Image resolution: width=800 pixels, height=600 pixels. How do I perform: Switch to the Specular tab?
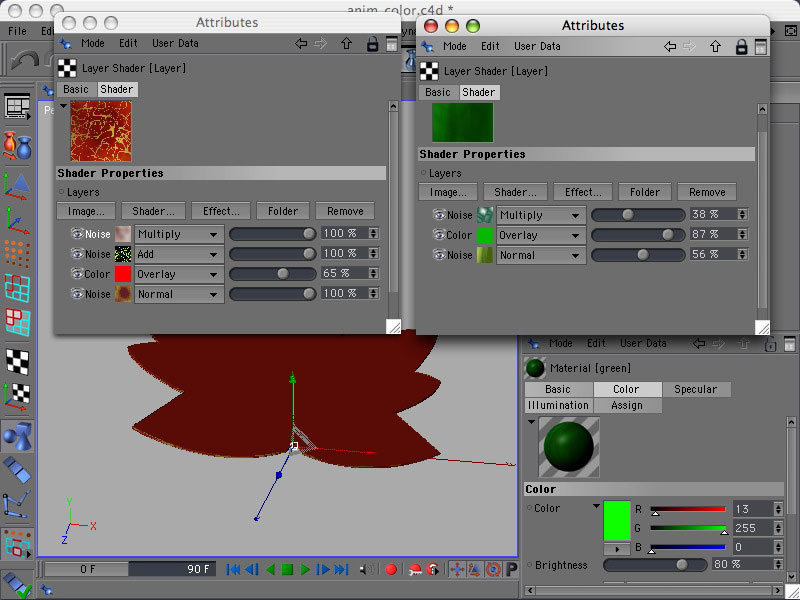[695, 389]
